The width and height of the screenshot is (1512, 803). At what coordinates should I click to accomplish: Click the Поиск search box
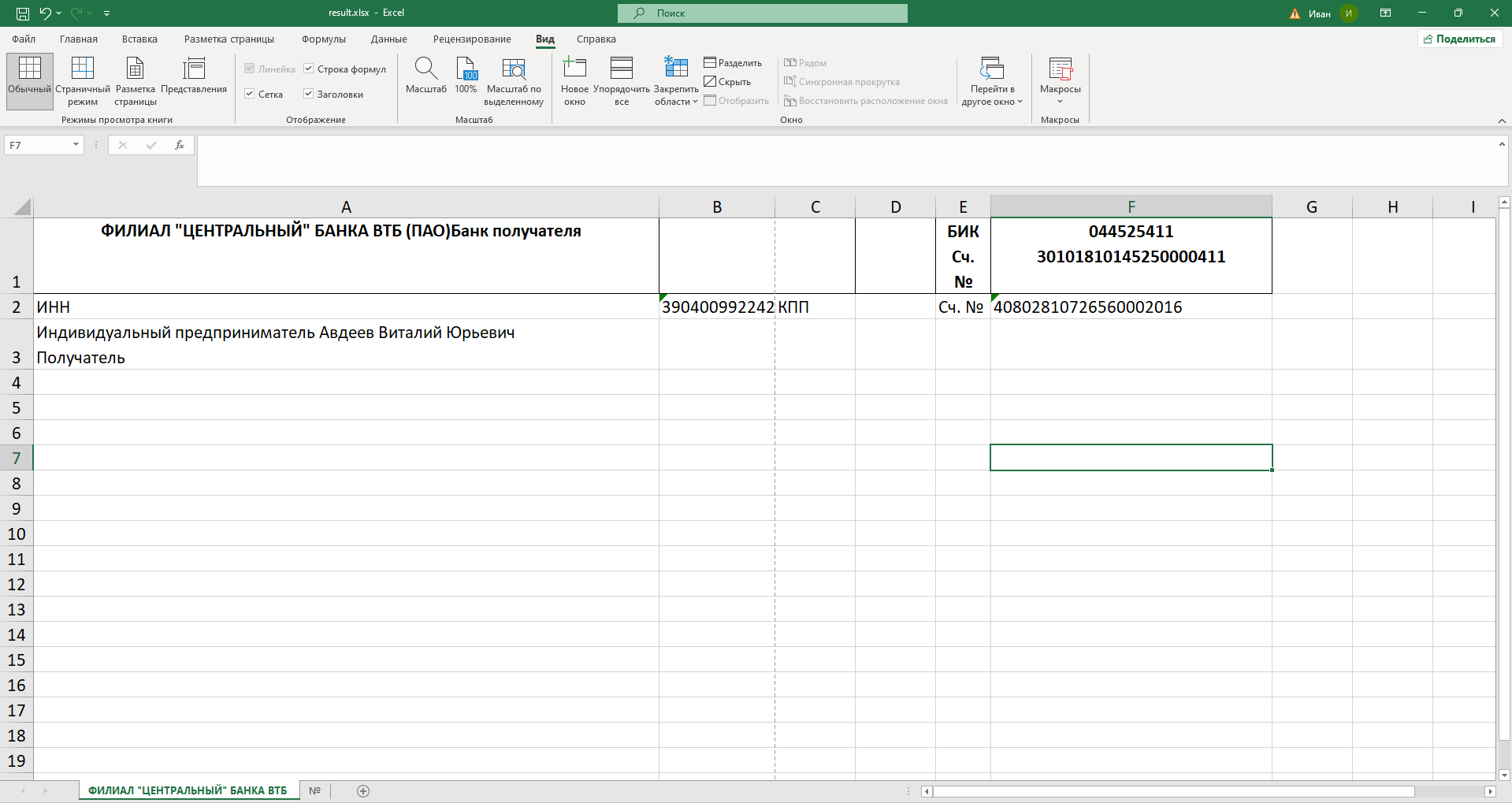click(x=763, y=13)
